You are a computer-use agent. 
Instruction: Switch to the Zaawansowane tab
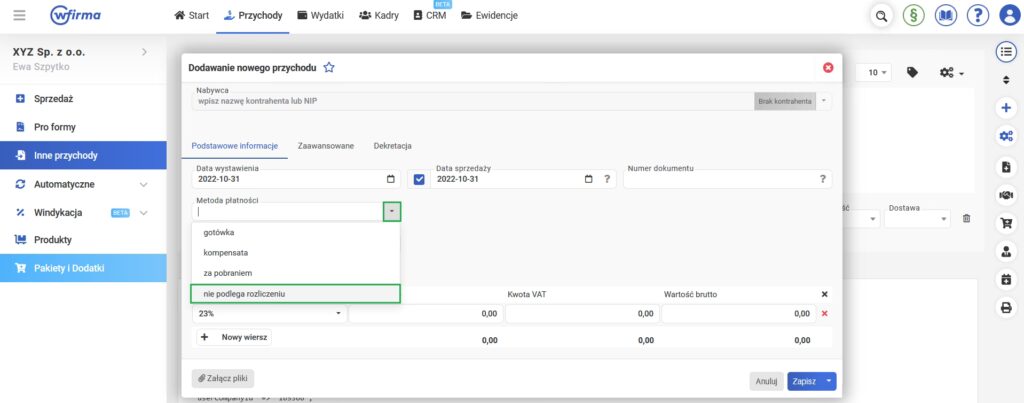(326, 146)
